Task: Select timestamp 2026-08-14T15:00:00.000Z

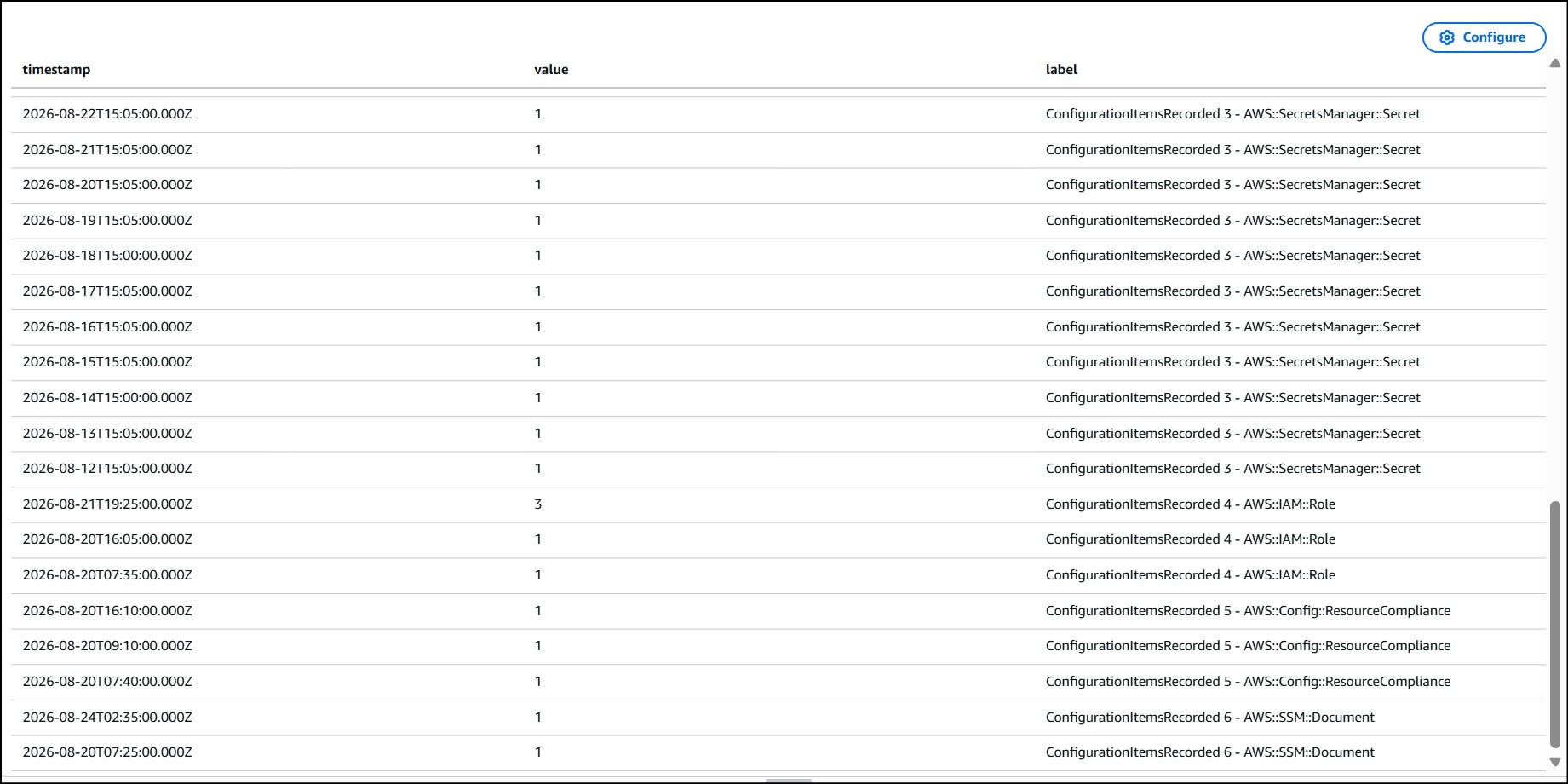Action: (107, 398)
